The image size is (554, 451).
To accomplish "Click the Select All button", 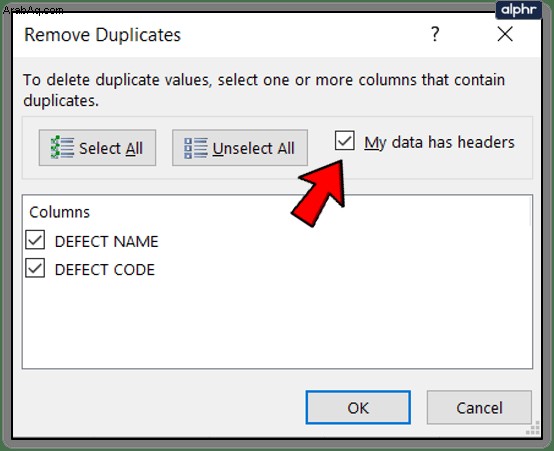I will point(97,148).
